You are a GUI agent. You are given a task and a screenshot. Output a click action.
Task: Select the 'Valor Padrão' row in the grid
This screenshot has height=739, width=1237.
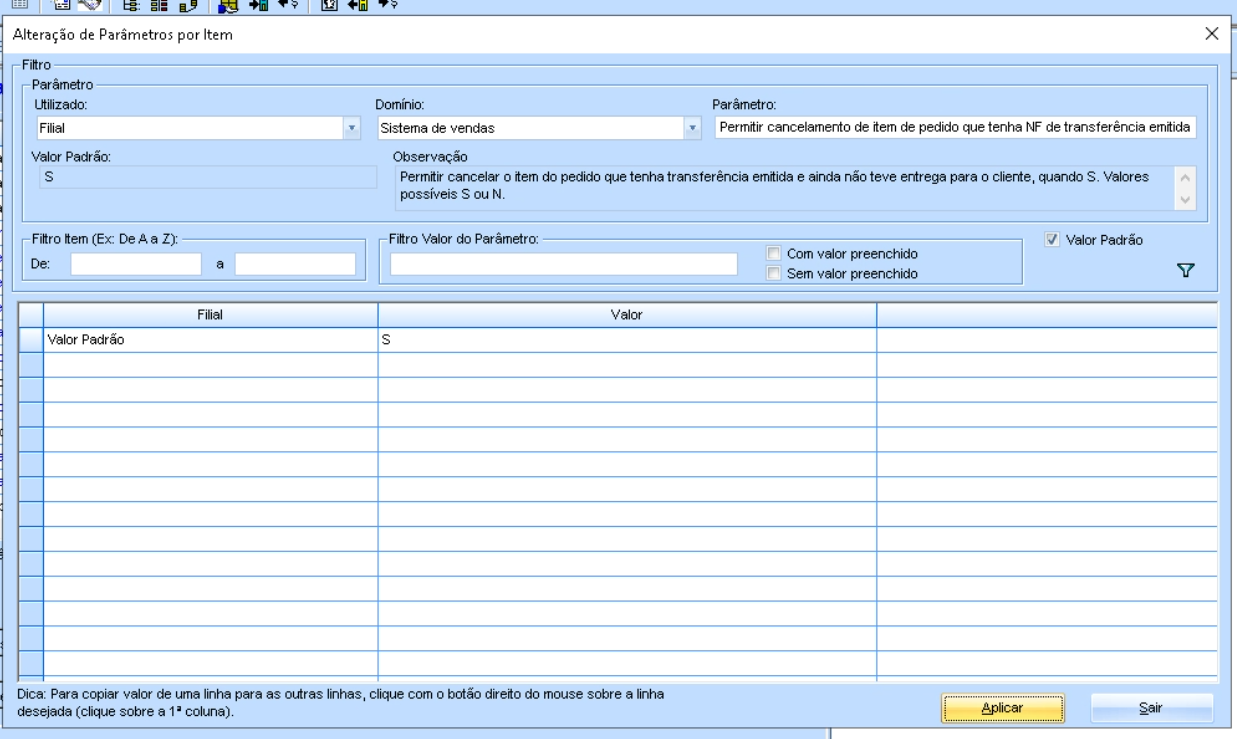tap(210, 340)
